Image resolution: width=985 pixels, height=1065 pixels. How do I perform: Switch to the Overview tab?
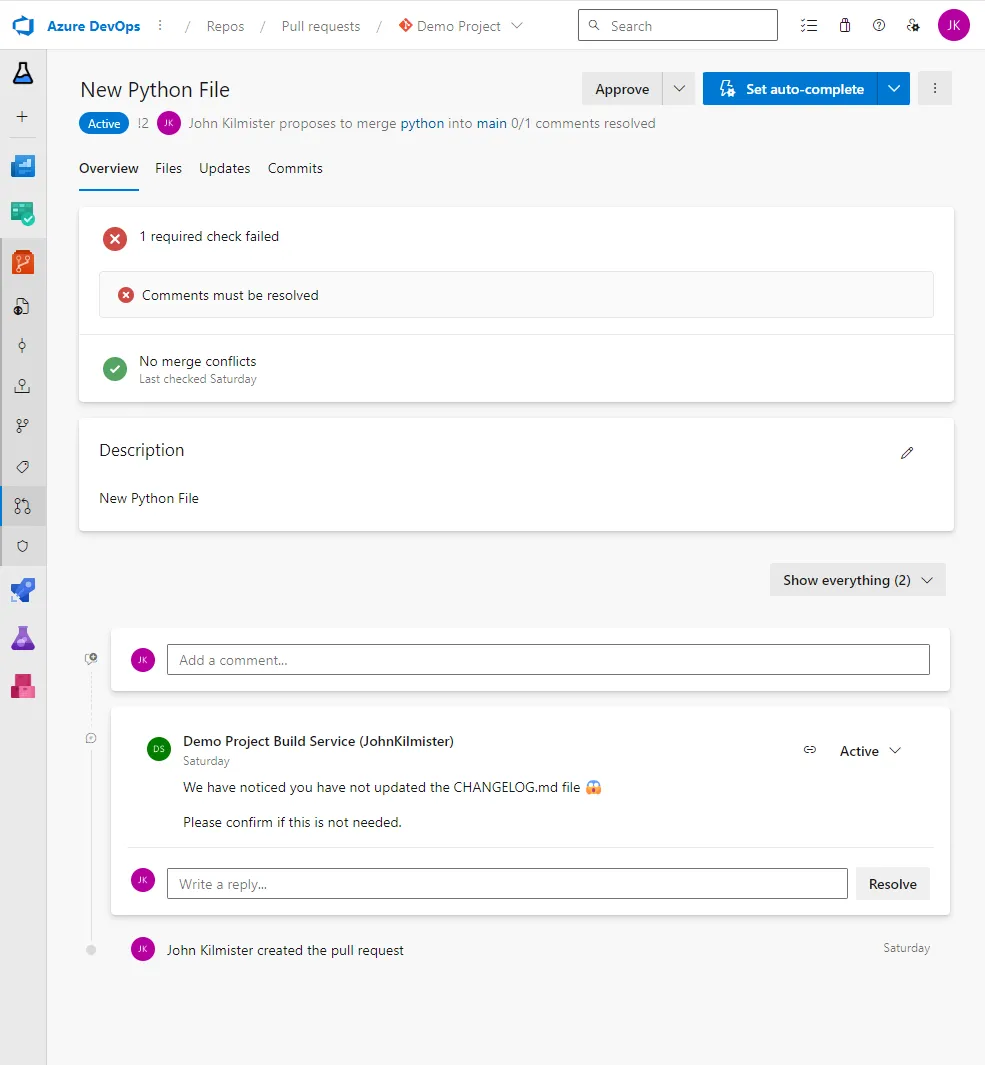[x=109, y=168]
